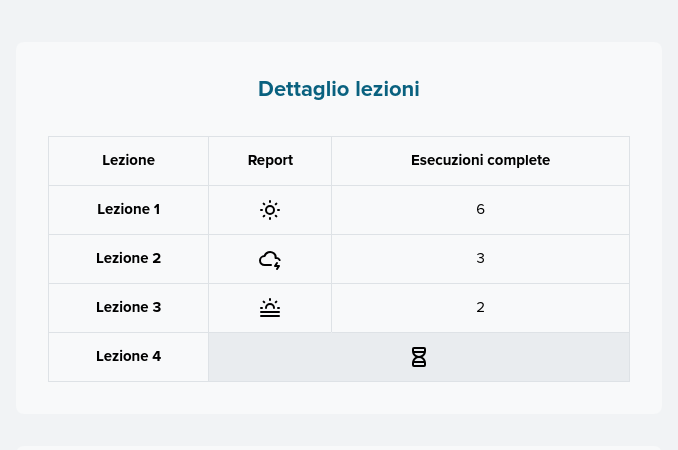Click the Lezione column header
Viewport: 678px width, 450px height.
click(128, 160)
